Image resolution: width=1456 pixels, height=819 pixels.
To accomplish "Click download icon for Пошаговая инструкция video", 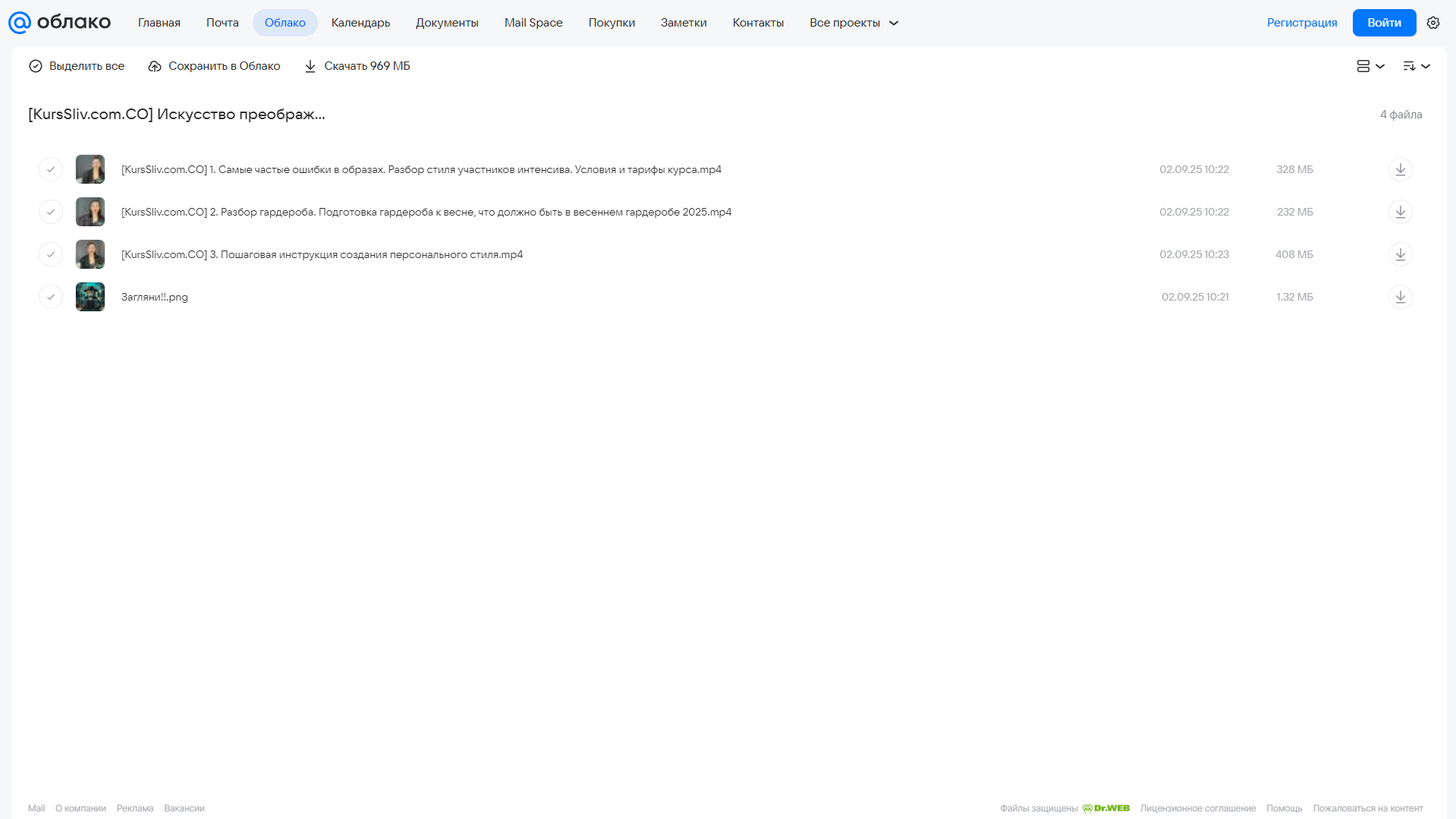I will click(x=1400, y=254).
